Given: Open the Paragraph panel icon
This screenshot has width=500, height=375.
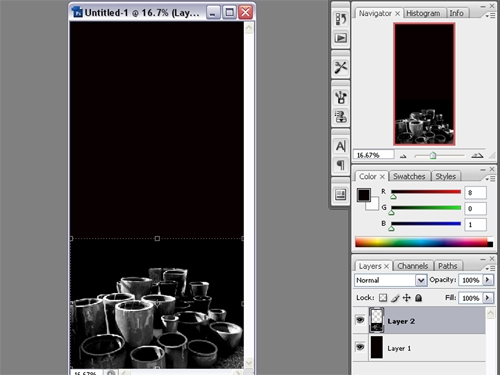Looking at the screenshot, I should [340, 165].
